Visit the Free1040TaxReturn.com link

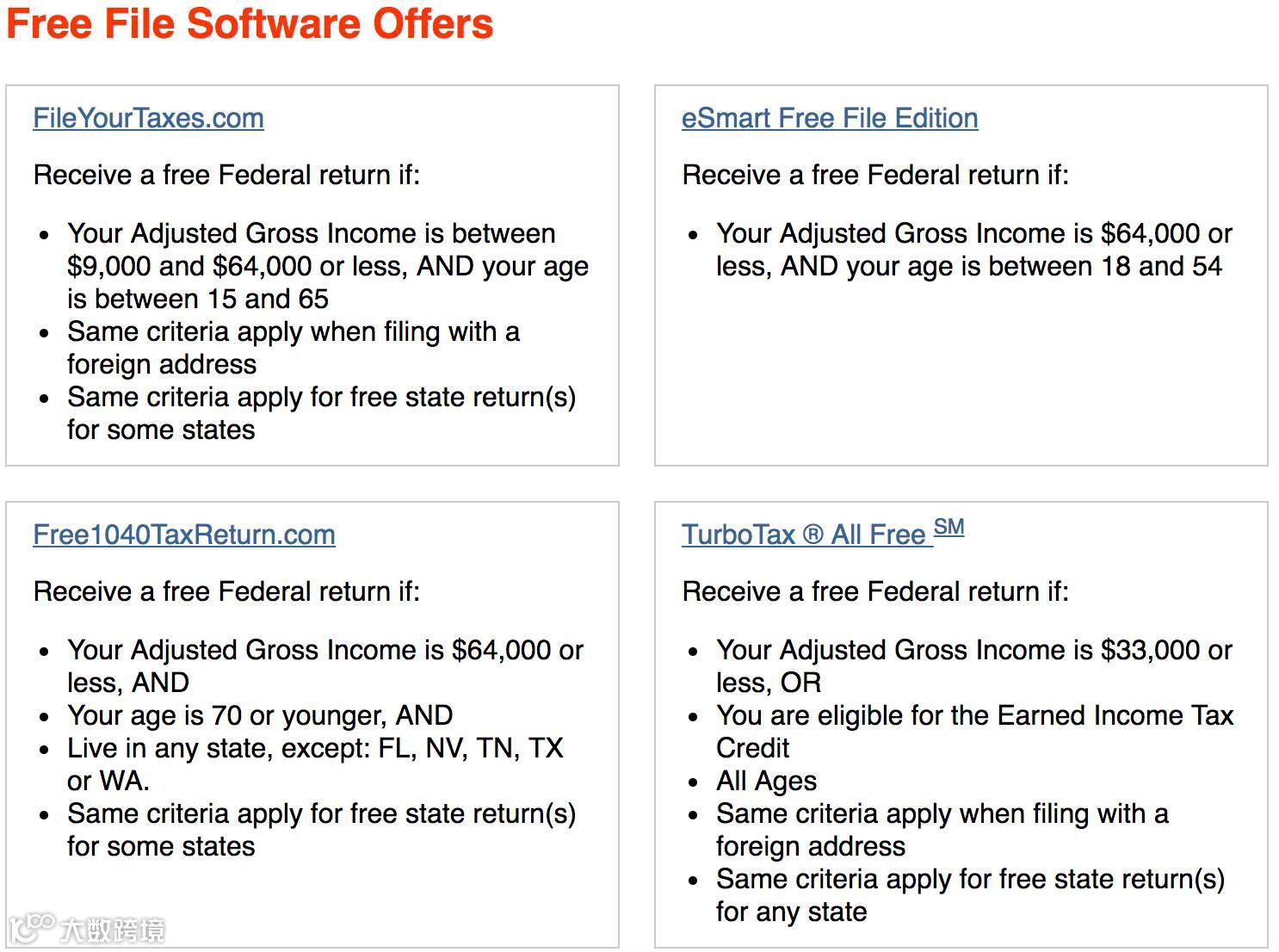click(x=183, y=535)
